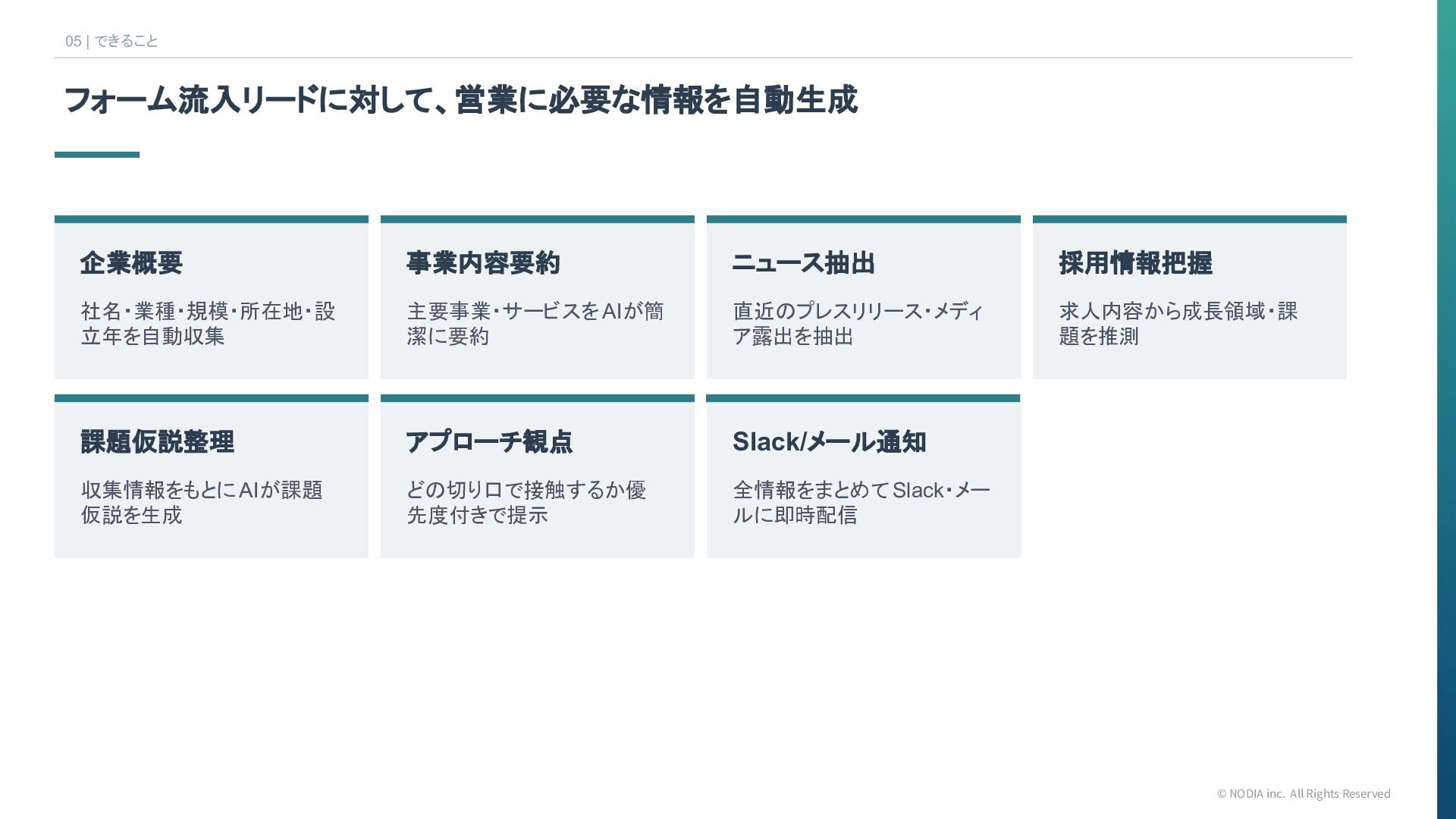Click the NODIA inc. copyright footer

pyautogui.click(x=1304, y=794)
